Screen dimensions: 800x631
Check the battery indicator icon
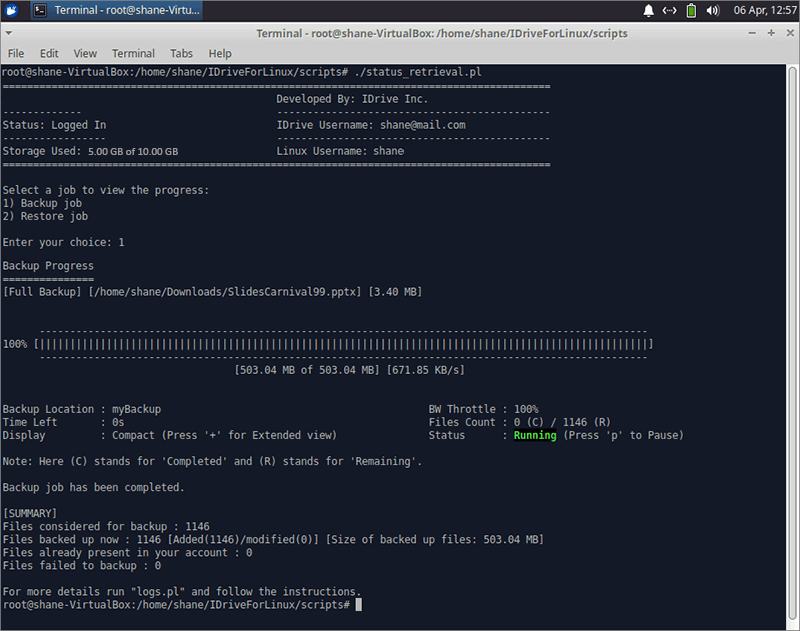(x=691, y=10)
